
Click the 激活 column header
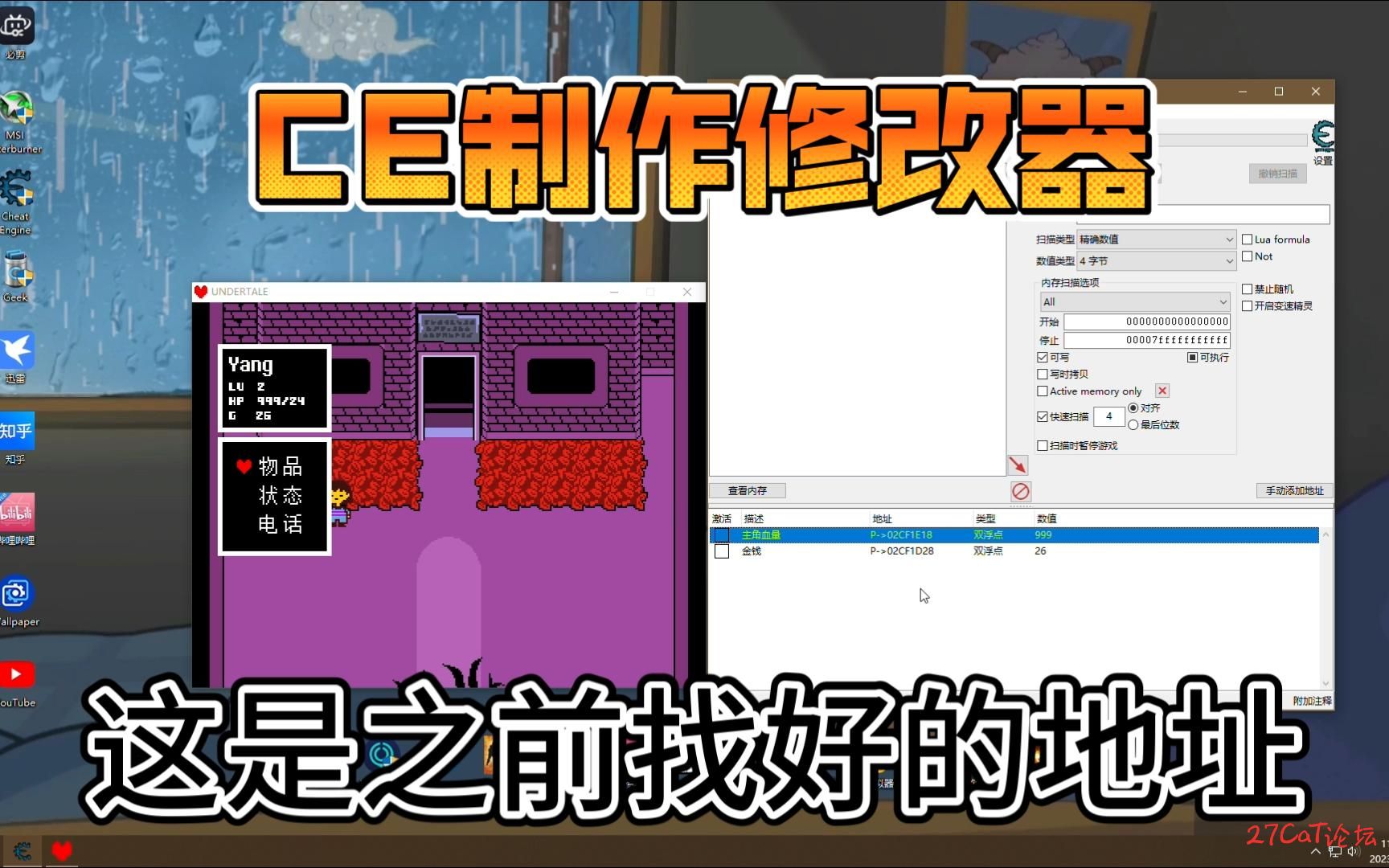pyautogui.click(x=722, y=519)
